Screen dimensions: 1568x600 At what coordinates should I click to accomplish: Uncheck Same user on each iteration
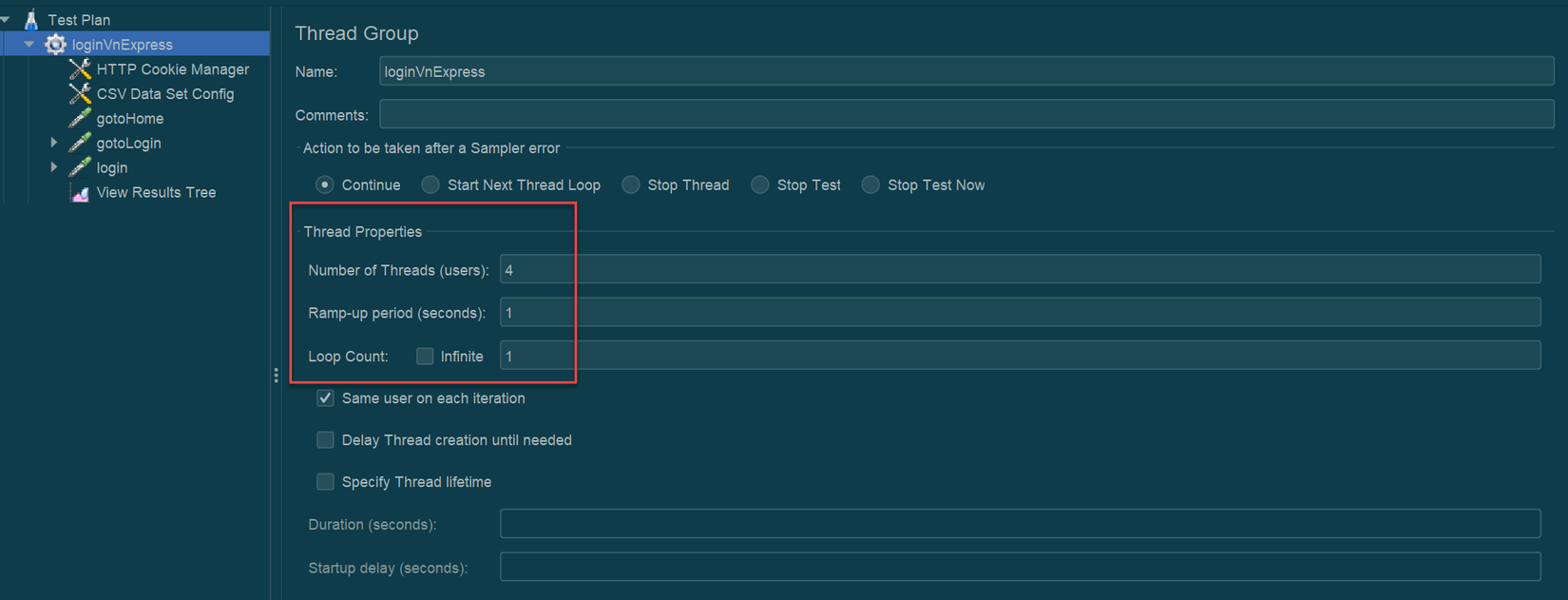[325, 397]
